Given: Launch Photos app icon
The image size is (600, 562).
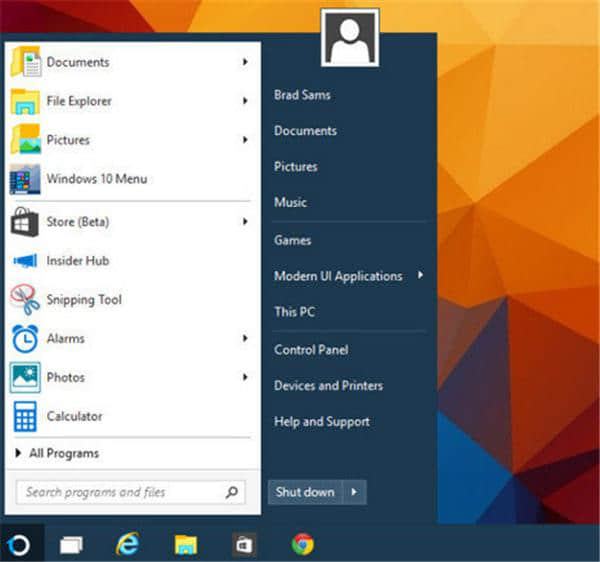Looking at the screenshot, I should 25,377.
